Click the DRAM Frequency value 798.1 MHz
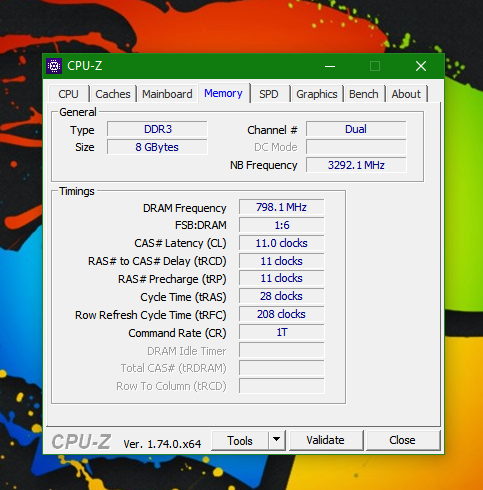This screenshot has height=490, width=483. pyautogui.click(x=282, y=207)
